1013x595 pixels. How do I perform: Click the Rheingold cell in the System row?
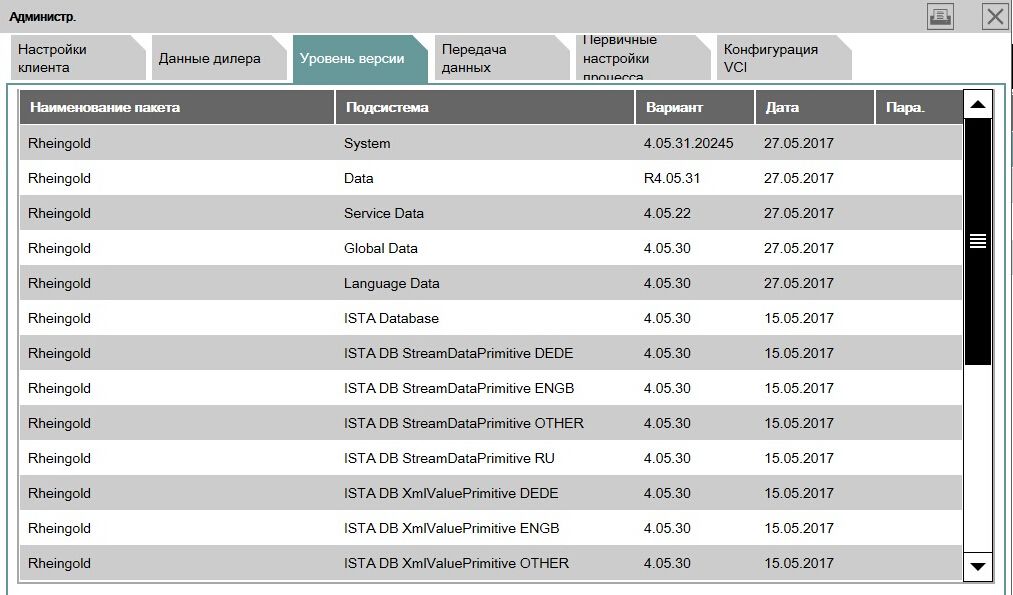[x=59, y=143]
